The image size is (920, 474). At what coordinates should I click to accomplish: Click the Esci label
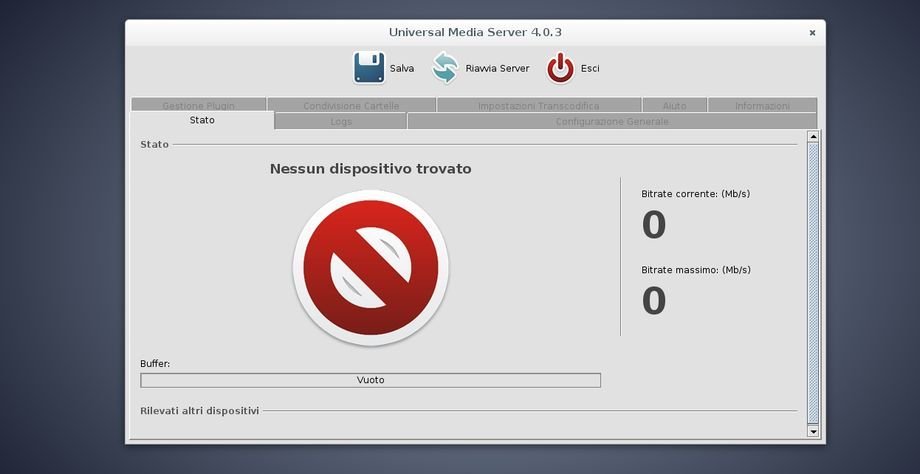point(590,69)
